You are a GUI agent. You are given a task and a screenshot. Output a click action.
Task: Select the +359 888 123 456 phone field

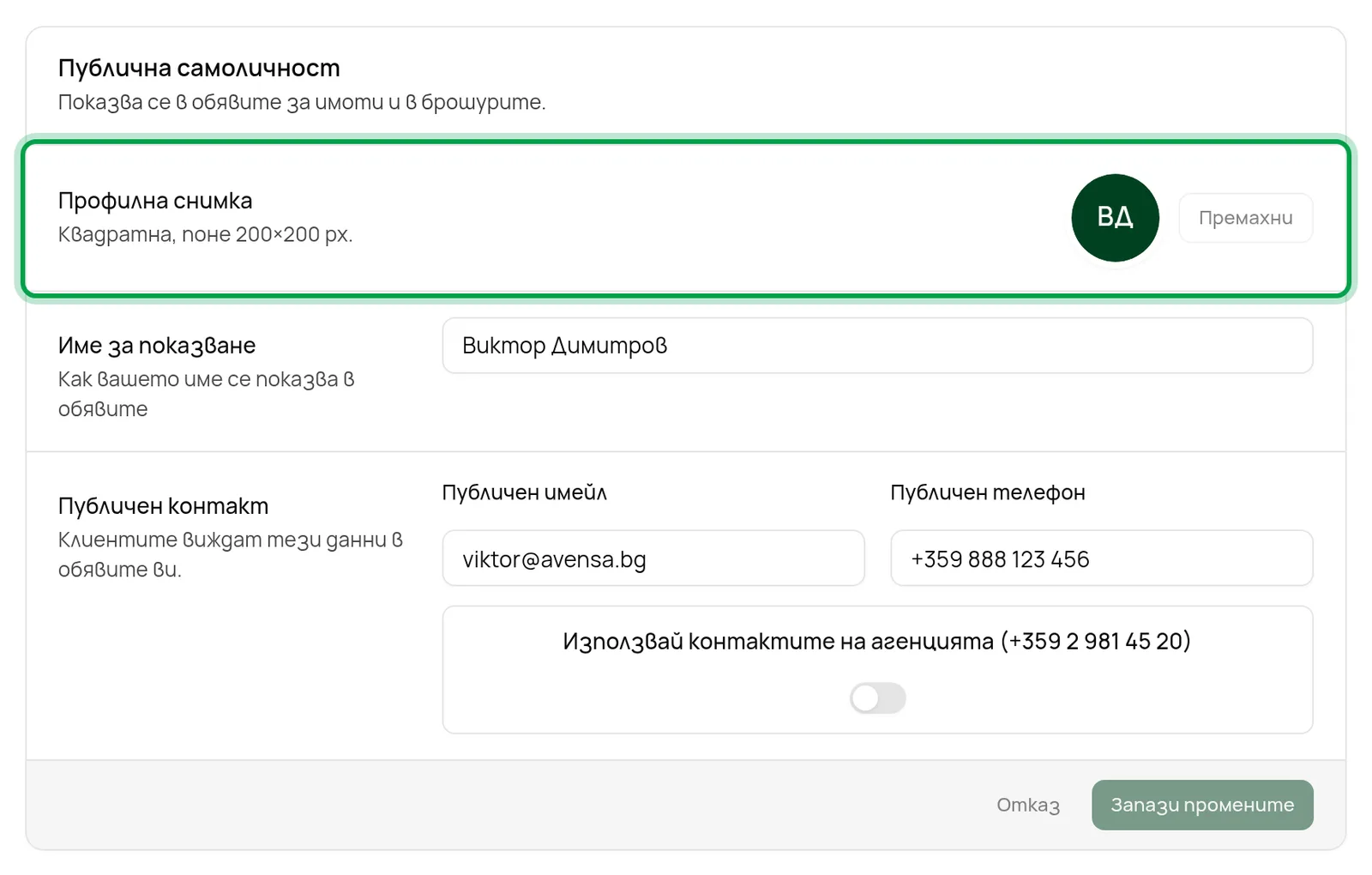pos(1102,558)
